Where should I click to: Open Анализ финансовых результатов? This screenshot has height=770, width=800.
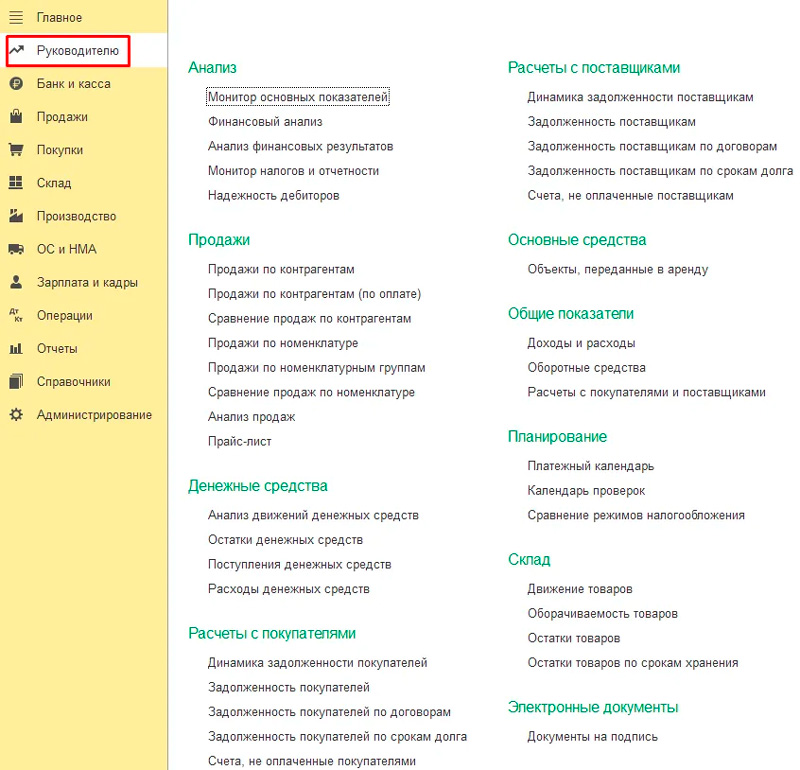(301, 146)
